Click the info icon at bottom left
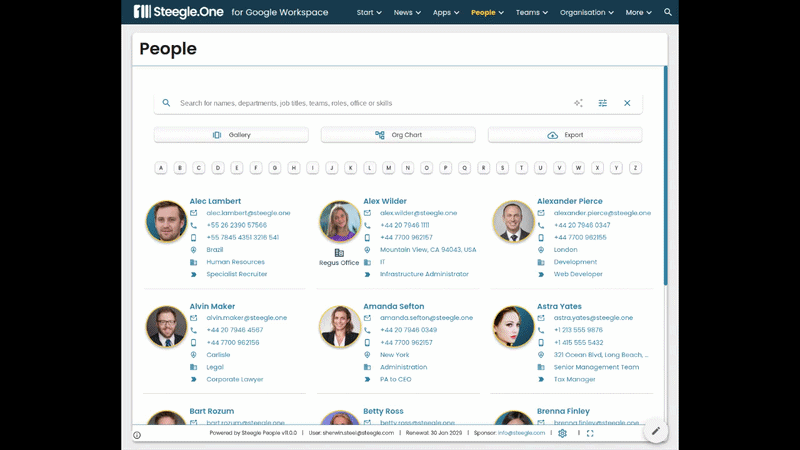Screen dimensions: 800x450 [x=137, y=435]
